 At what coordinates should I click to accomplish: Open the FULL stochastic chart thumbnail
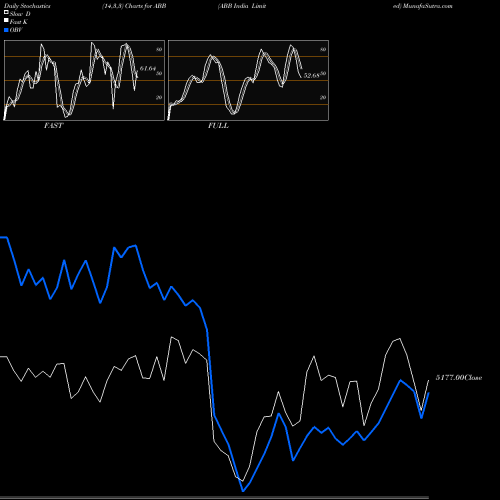248,80
